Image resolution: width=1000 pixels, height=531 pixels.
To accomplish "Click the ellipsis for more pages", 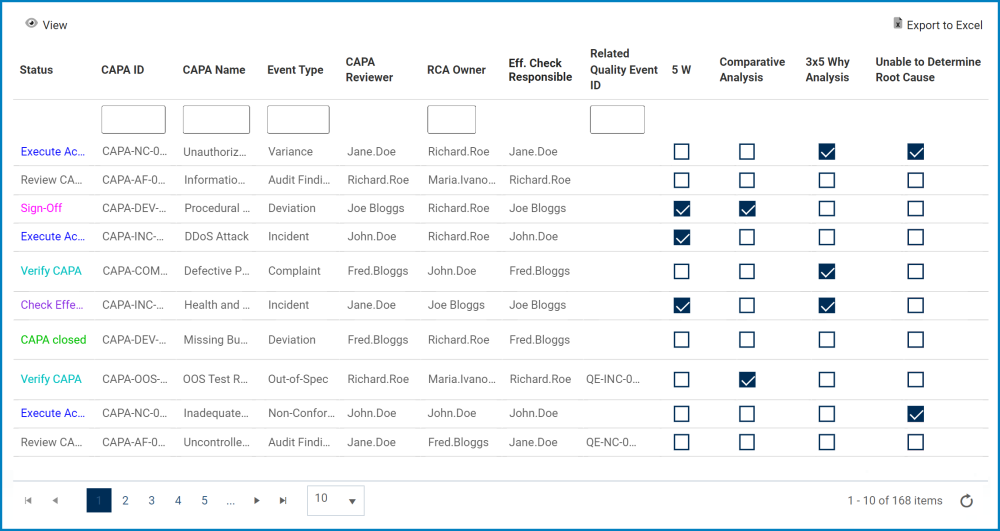I will click(231, 501).
